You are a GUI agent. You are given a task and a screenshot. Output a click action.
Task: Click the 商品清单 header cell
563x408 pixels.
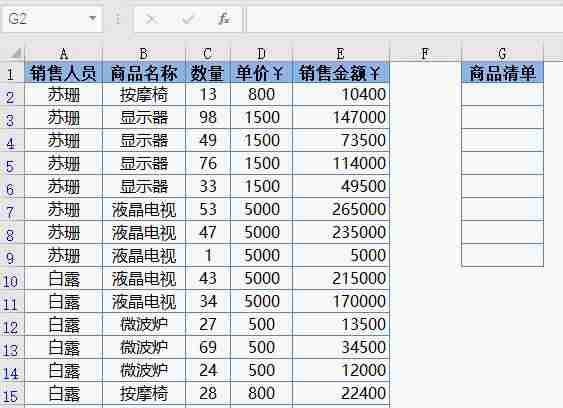point(503,73)
